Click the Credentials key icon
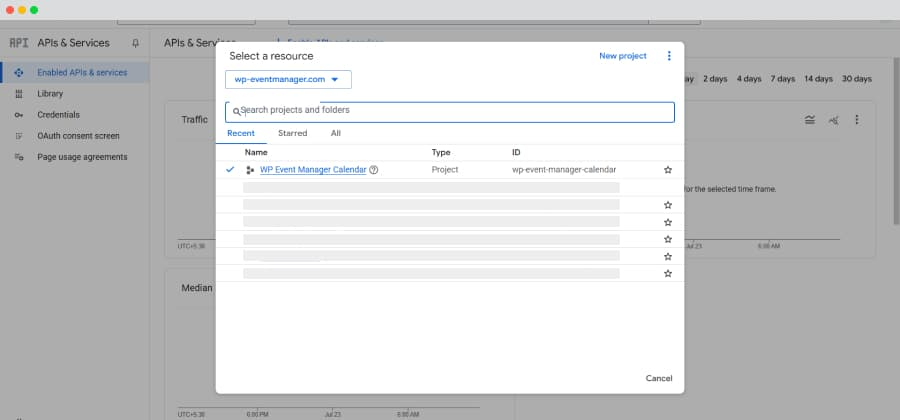This screenshot has height=420, width=900. [19, 115]
